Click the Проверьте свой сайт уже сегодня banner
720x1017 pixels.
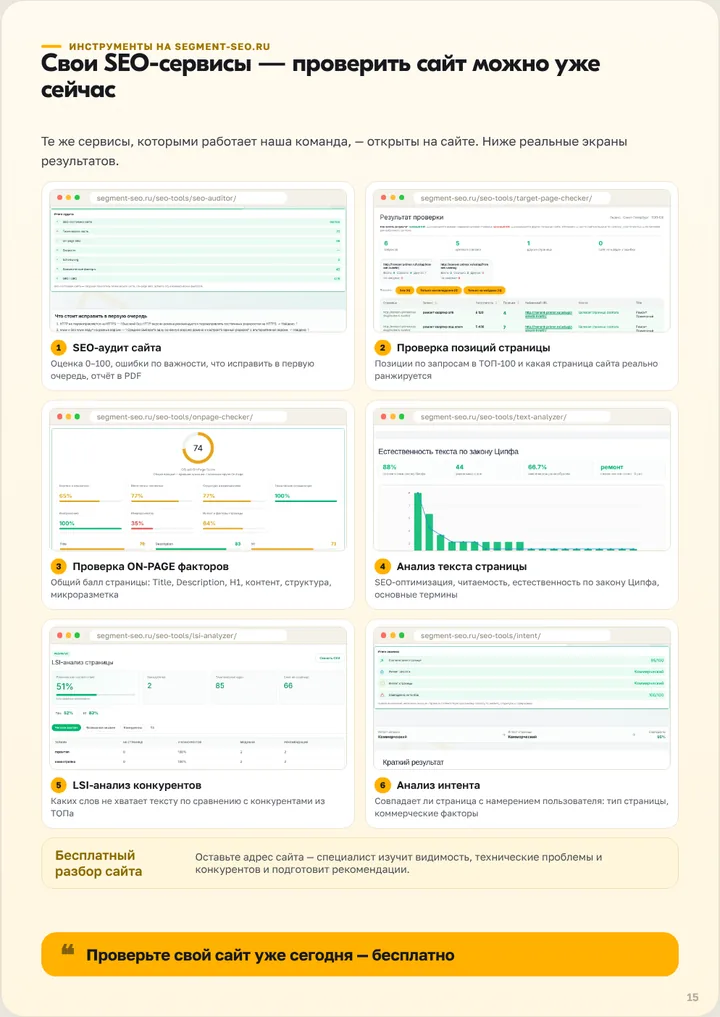click(x=360, y=954)
